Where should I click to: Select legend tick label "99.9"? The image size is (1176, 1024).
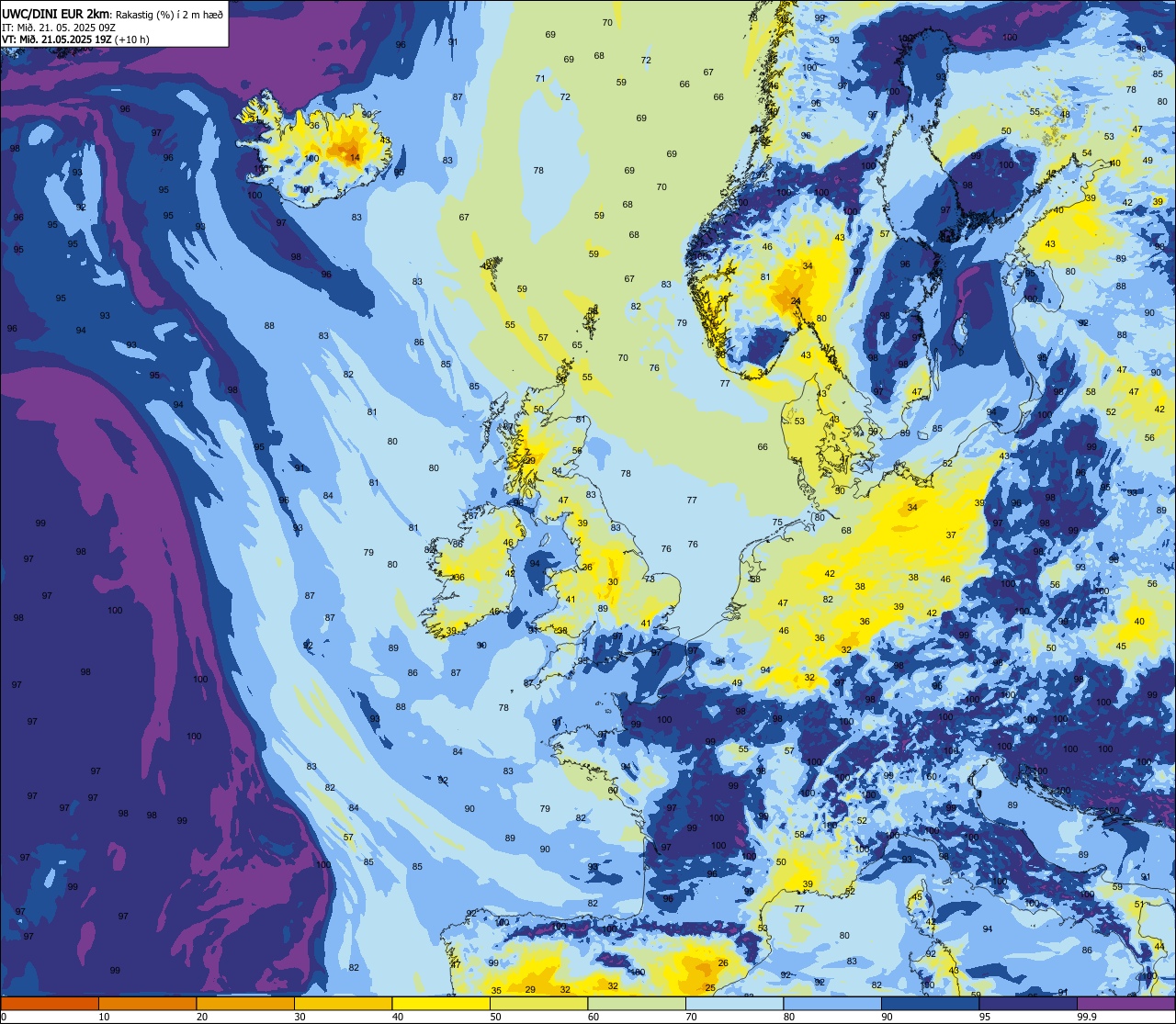tap(1087, 1017)
